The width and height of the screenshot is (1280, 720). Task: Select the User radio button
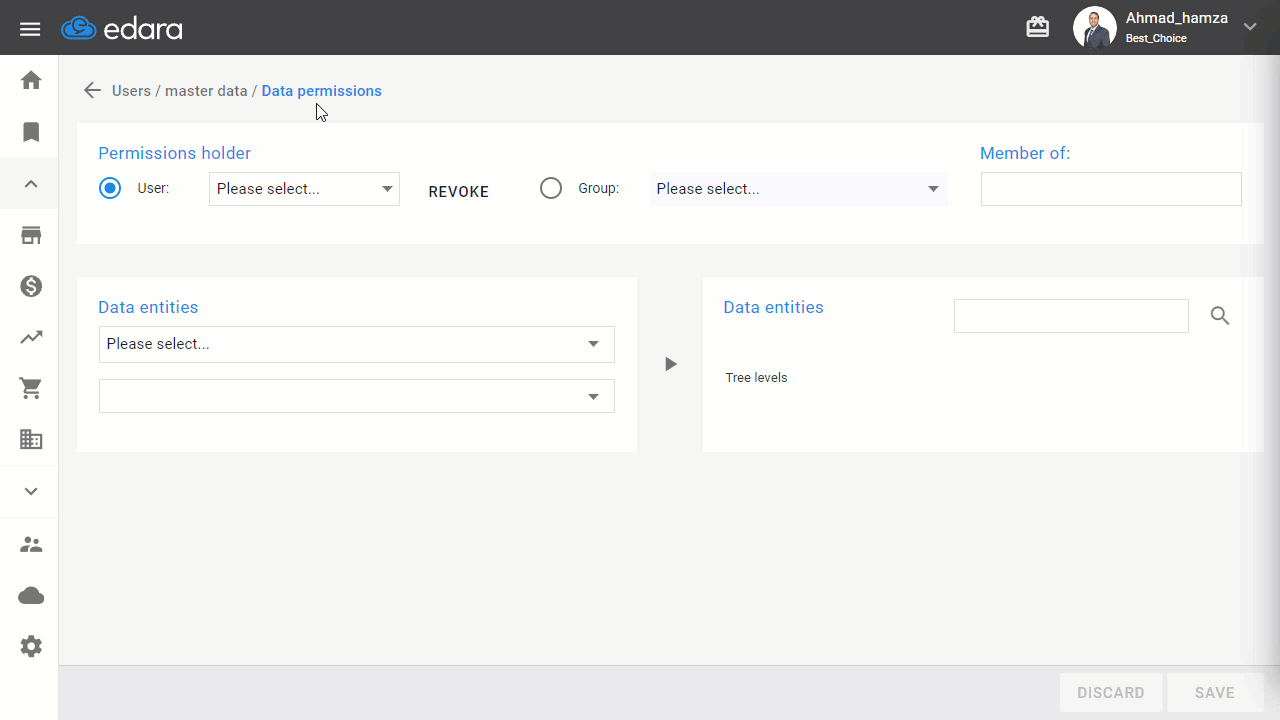pos(110,188)
